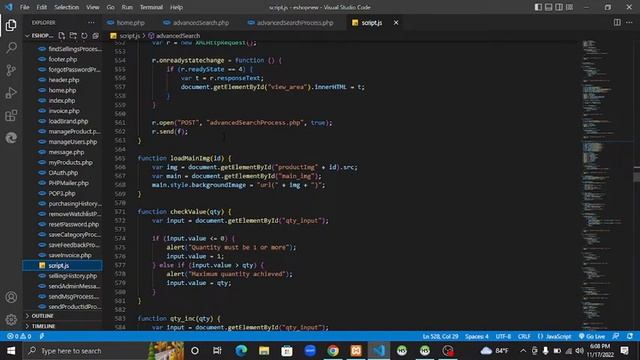Open Source Control view
The image size is (640, 360).
tap(11, 70)
